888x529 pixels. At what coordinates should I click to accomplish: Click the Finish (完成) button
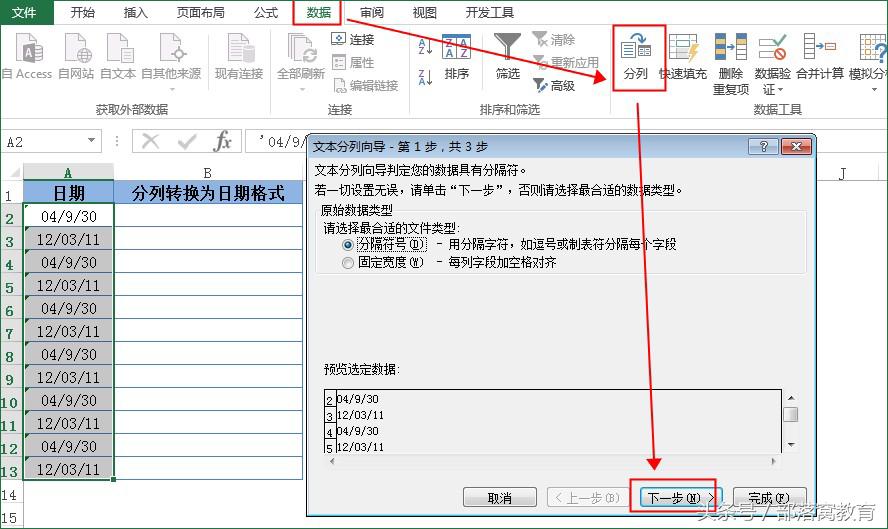tap(769, 498)
